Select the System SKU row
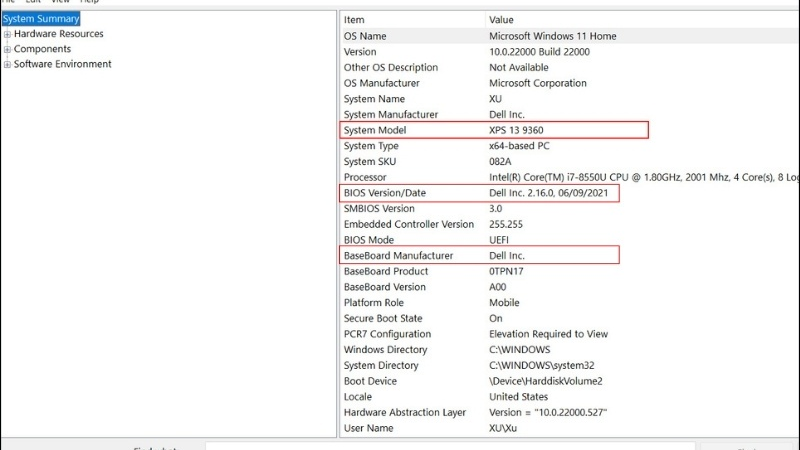This screenshot has height=450, width=800. [x=570, y=162]
